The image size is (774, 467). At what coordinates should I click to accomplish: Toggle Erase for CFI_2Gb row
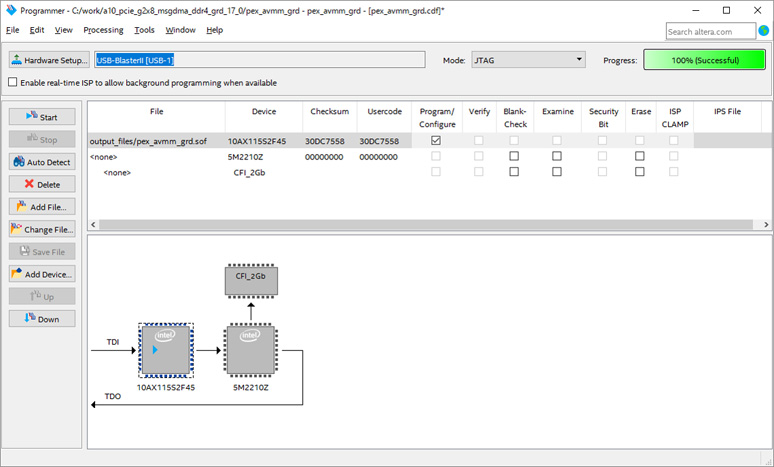coord(640,172)
